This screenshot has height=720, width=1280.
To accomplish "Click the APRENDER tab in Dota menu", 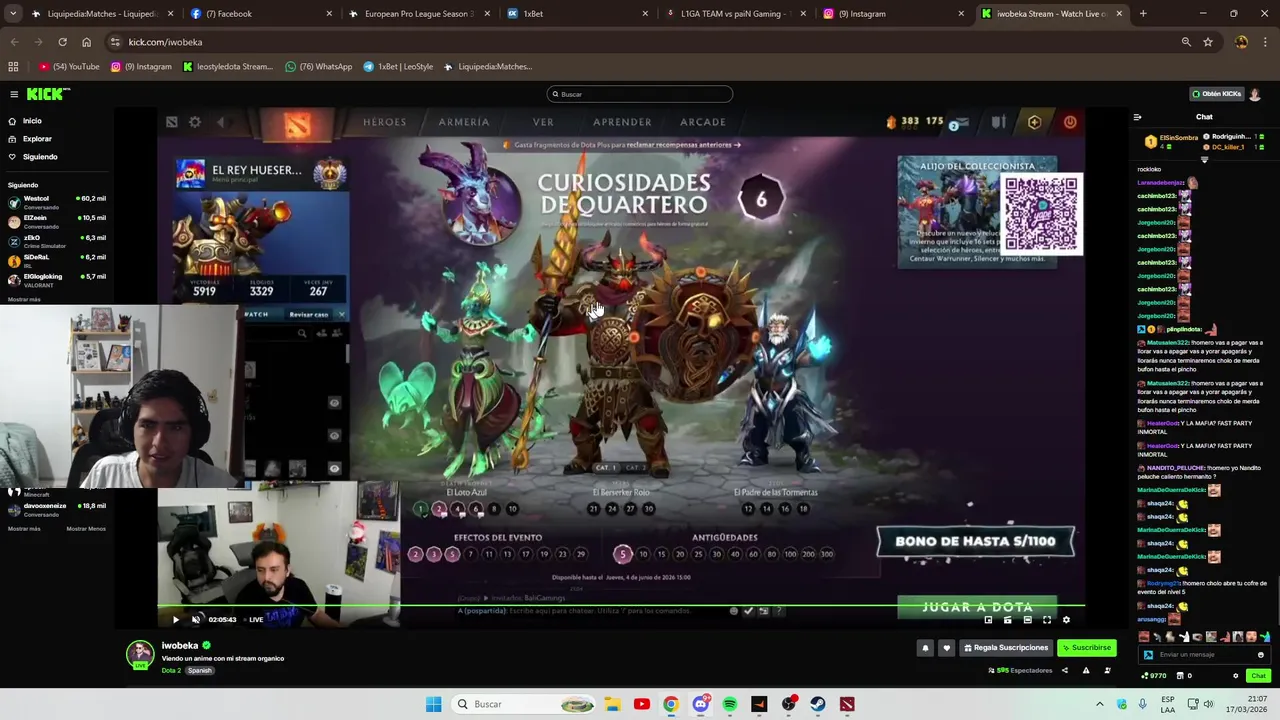I will point(622,122).
